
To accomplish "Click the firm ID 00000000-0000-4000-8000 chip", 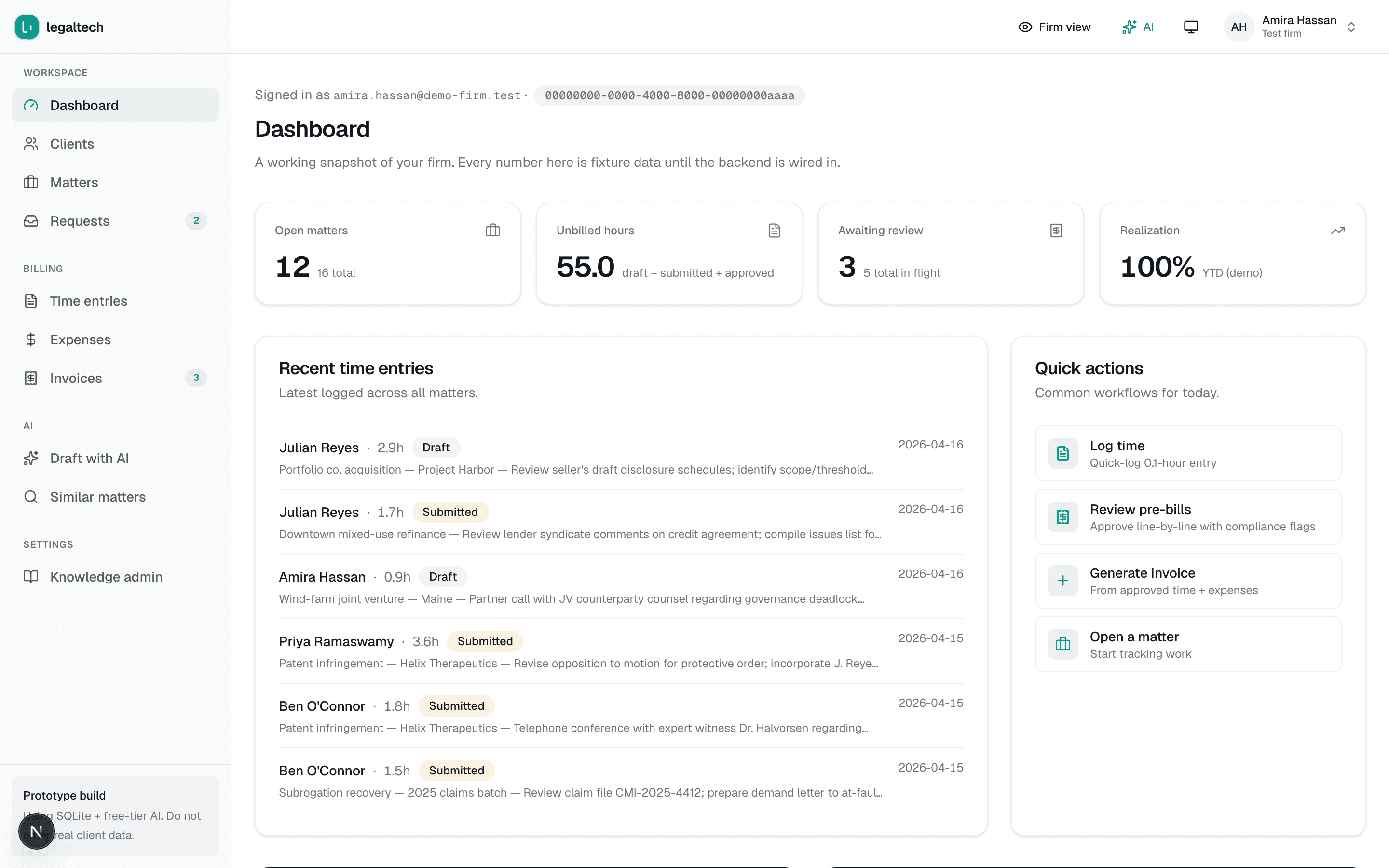I will pyautogui.click(x=669, y=95).
